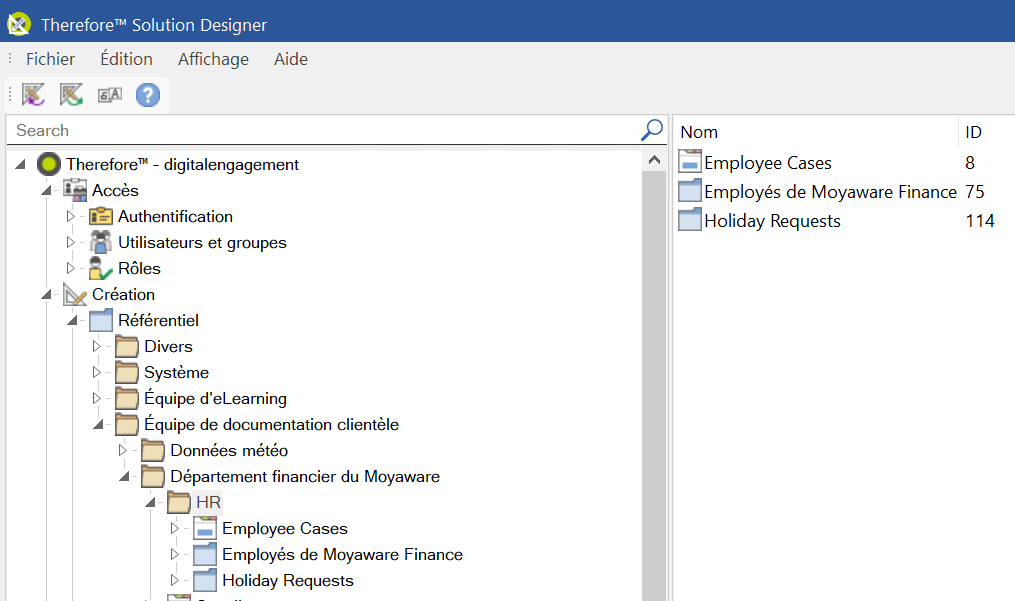Expand the Divers folder node

click(97, 346)
